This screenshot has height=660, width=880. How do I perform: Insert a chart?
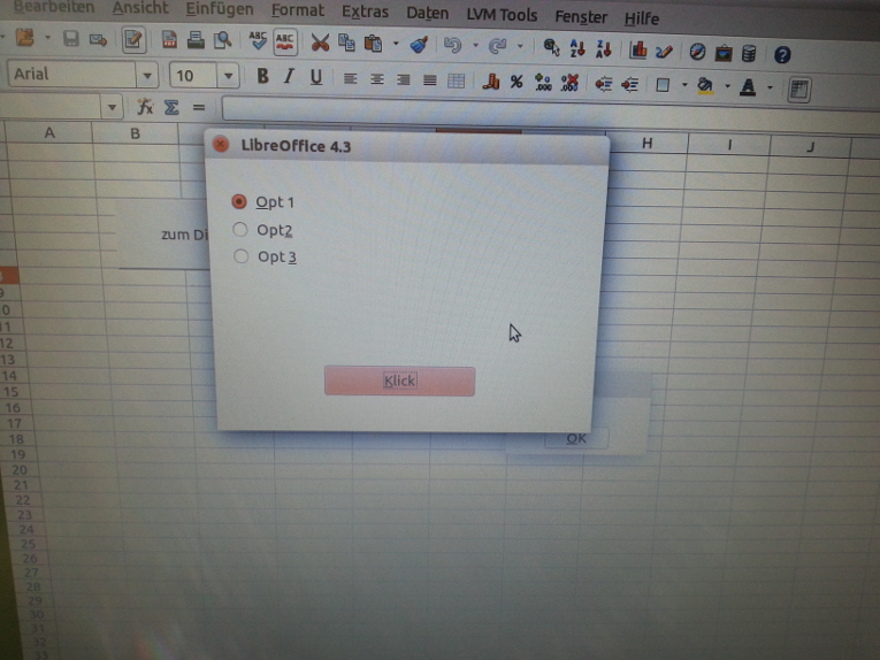638,51
